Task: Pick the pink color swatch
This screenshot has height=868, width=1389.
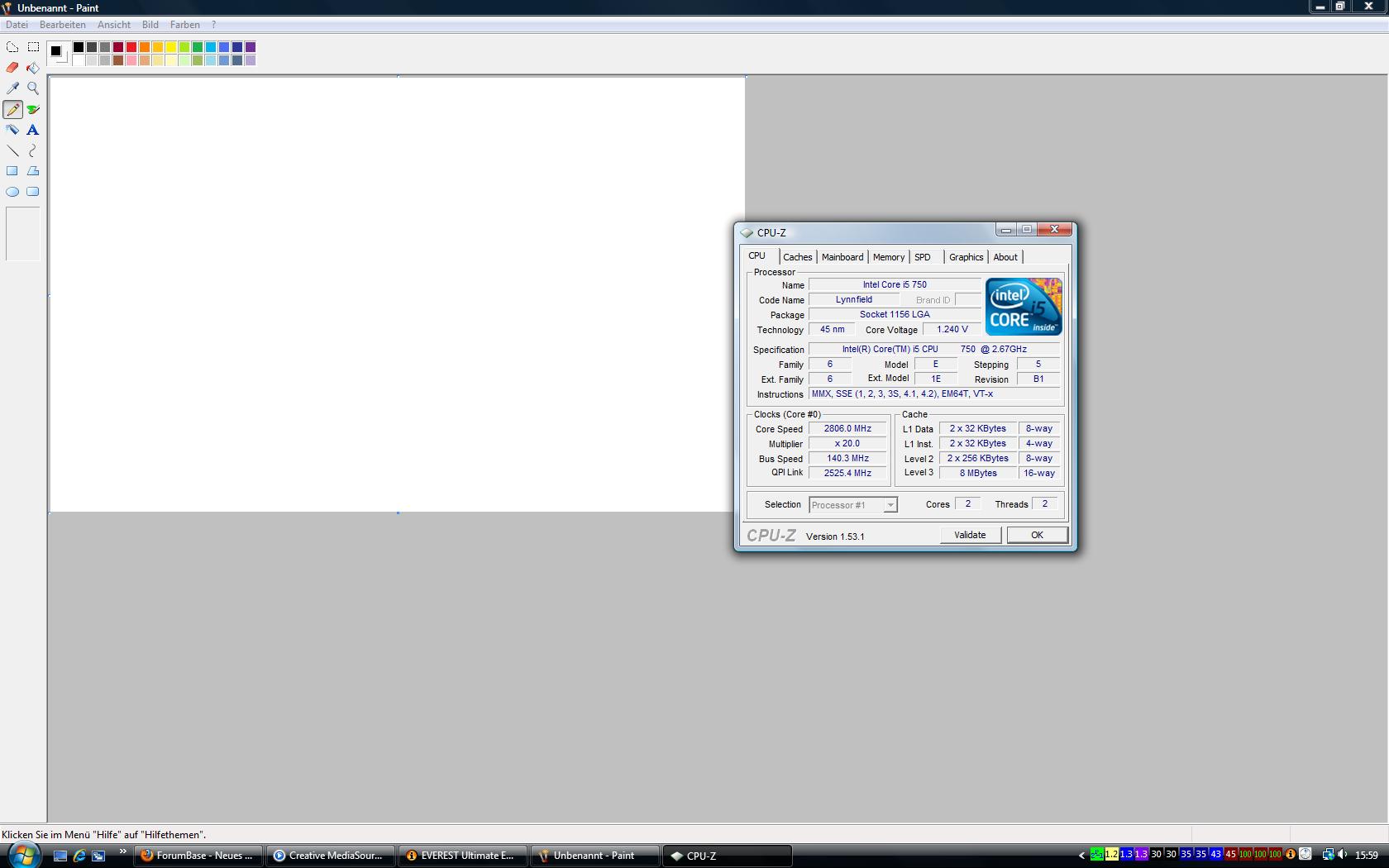Action: [131, 60]
